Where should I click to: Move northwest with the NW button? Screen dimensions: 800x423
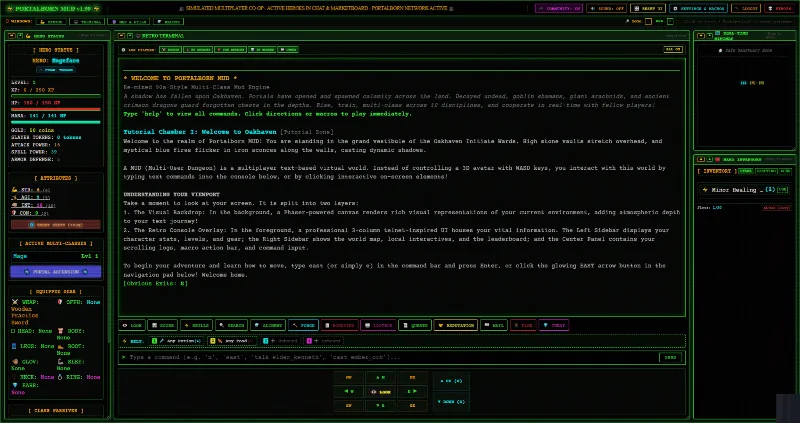(348, 378)
